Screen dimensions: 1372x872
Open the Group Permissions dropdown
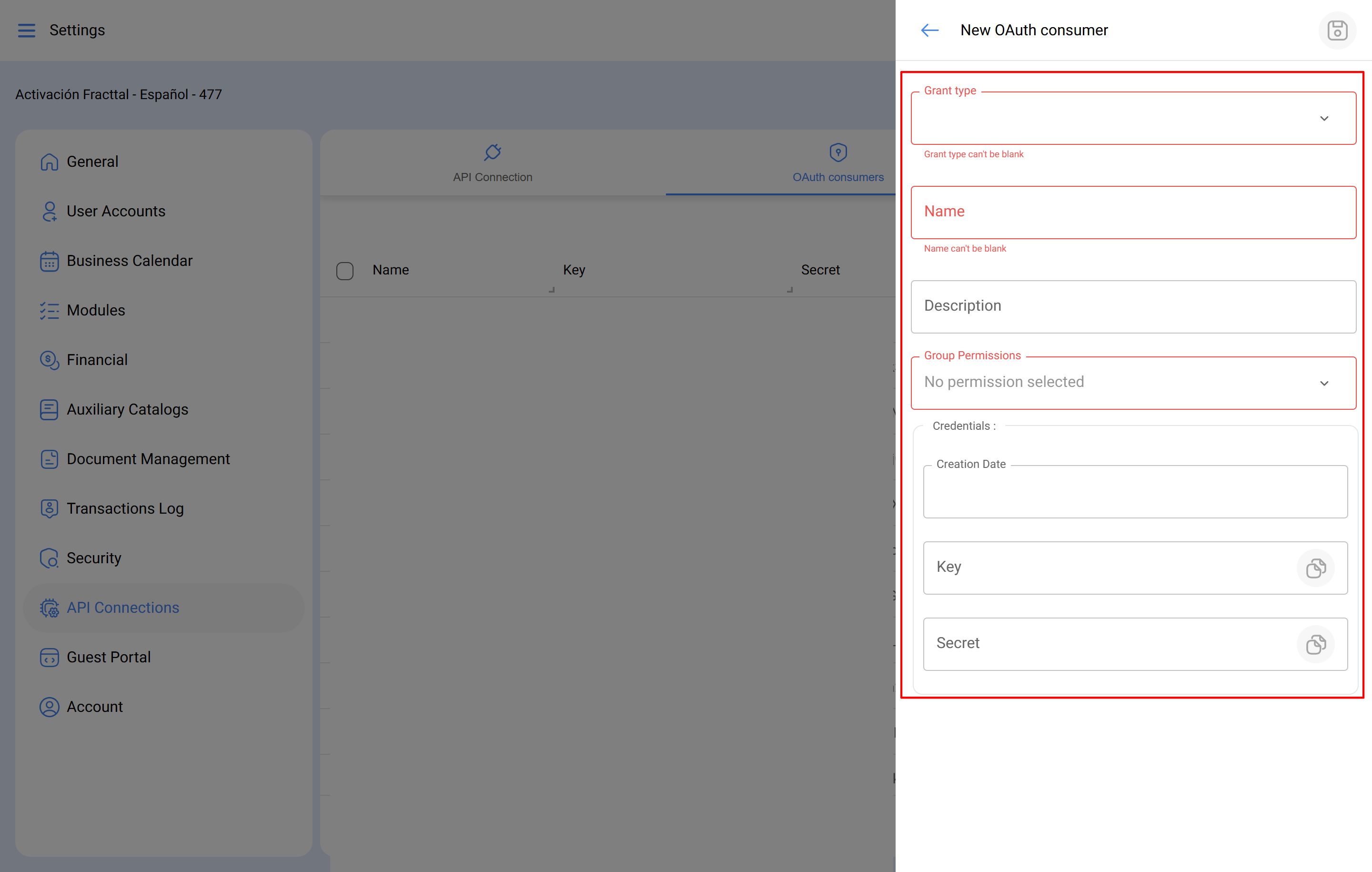[1323, 383]
